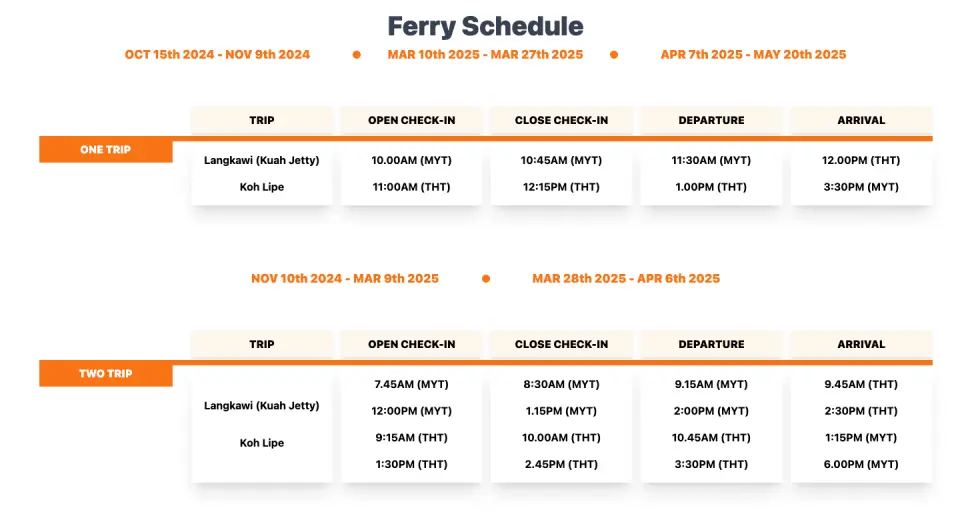Select Langkawi (Kuah Jetty) in the Two Trip table
960x512 pixels.
(262, 406)
